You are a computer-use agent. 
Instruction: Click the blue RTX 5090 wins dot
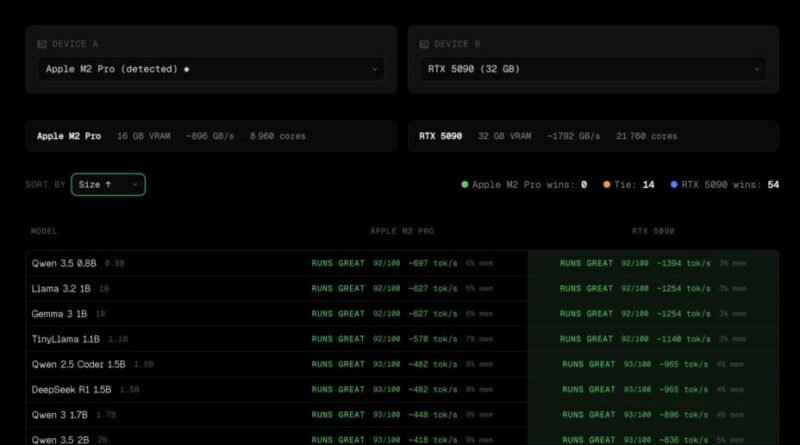674,185
